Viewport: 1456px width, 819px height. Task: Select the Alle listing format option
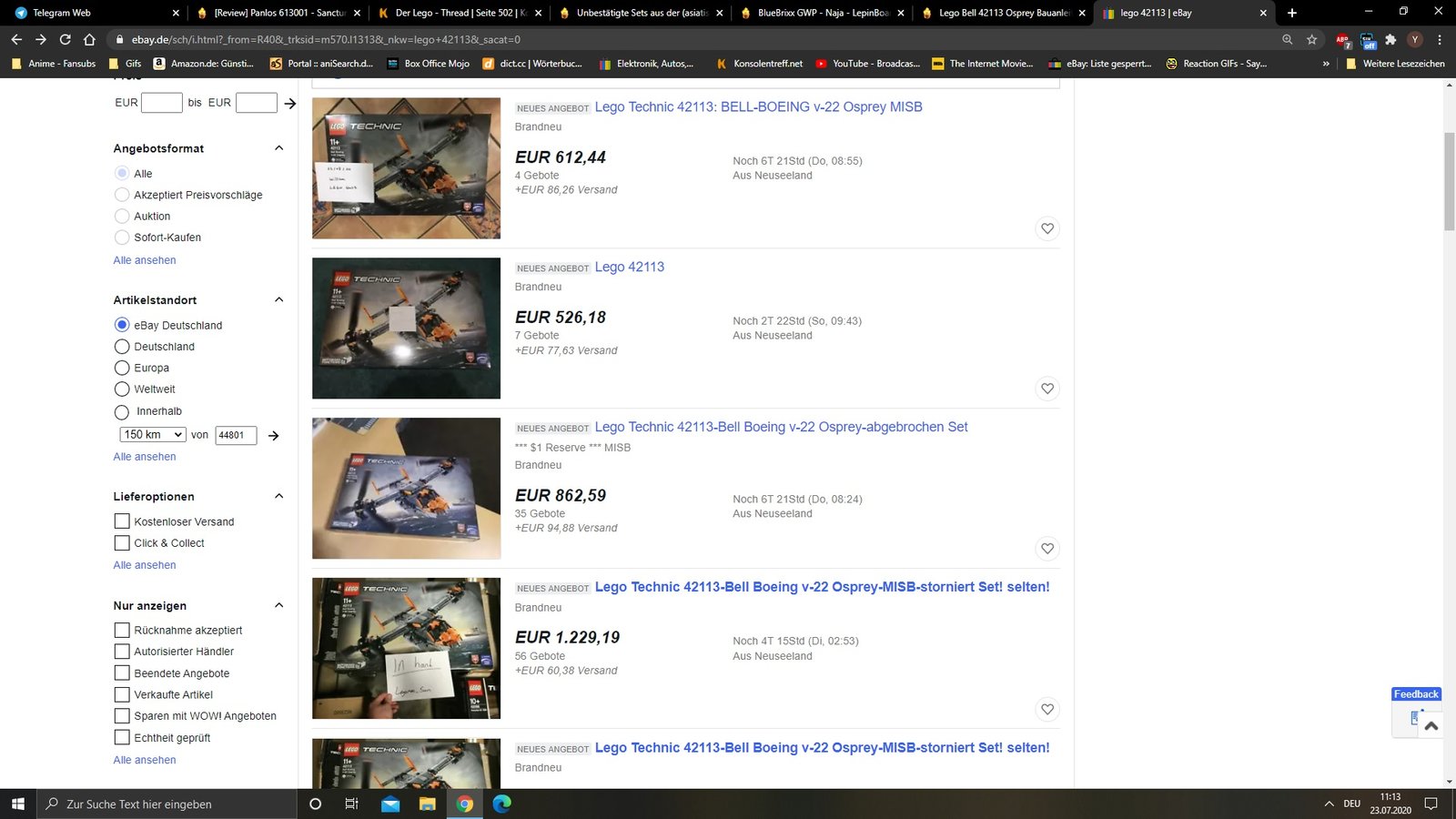point(122,173)
